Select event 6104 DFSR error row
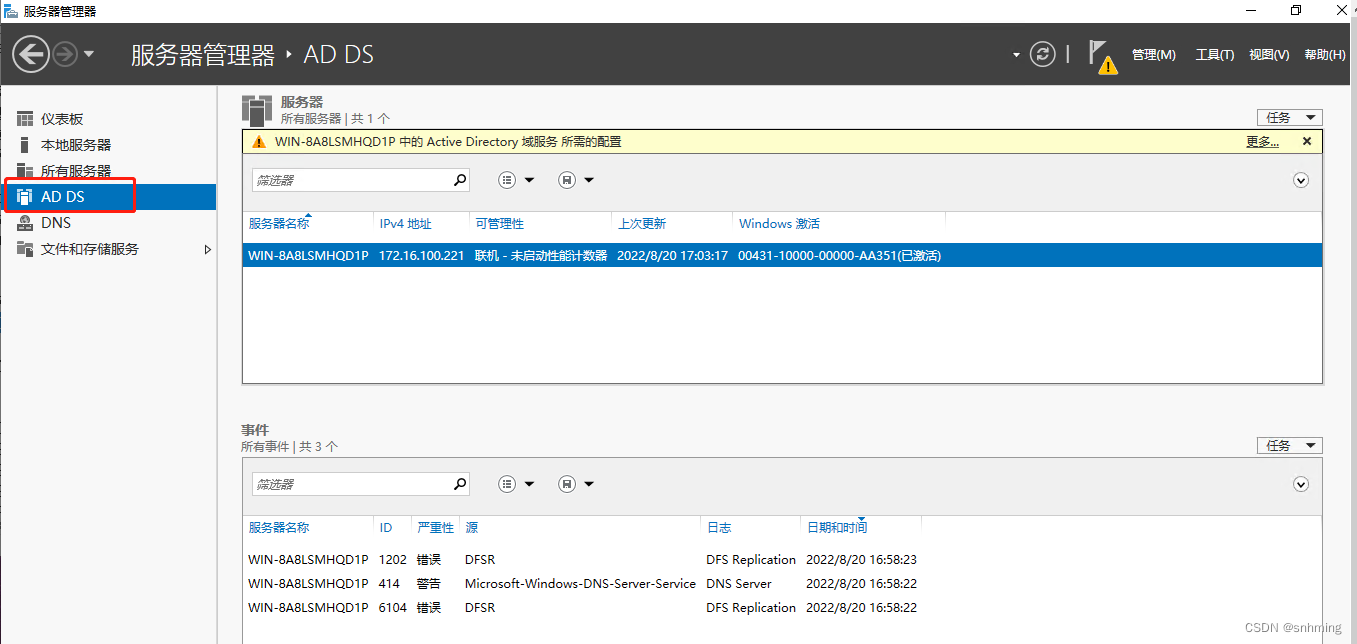1357x644 pixels. click(782, 607)
